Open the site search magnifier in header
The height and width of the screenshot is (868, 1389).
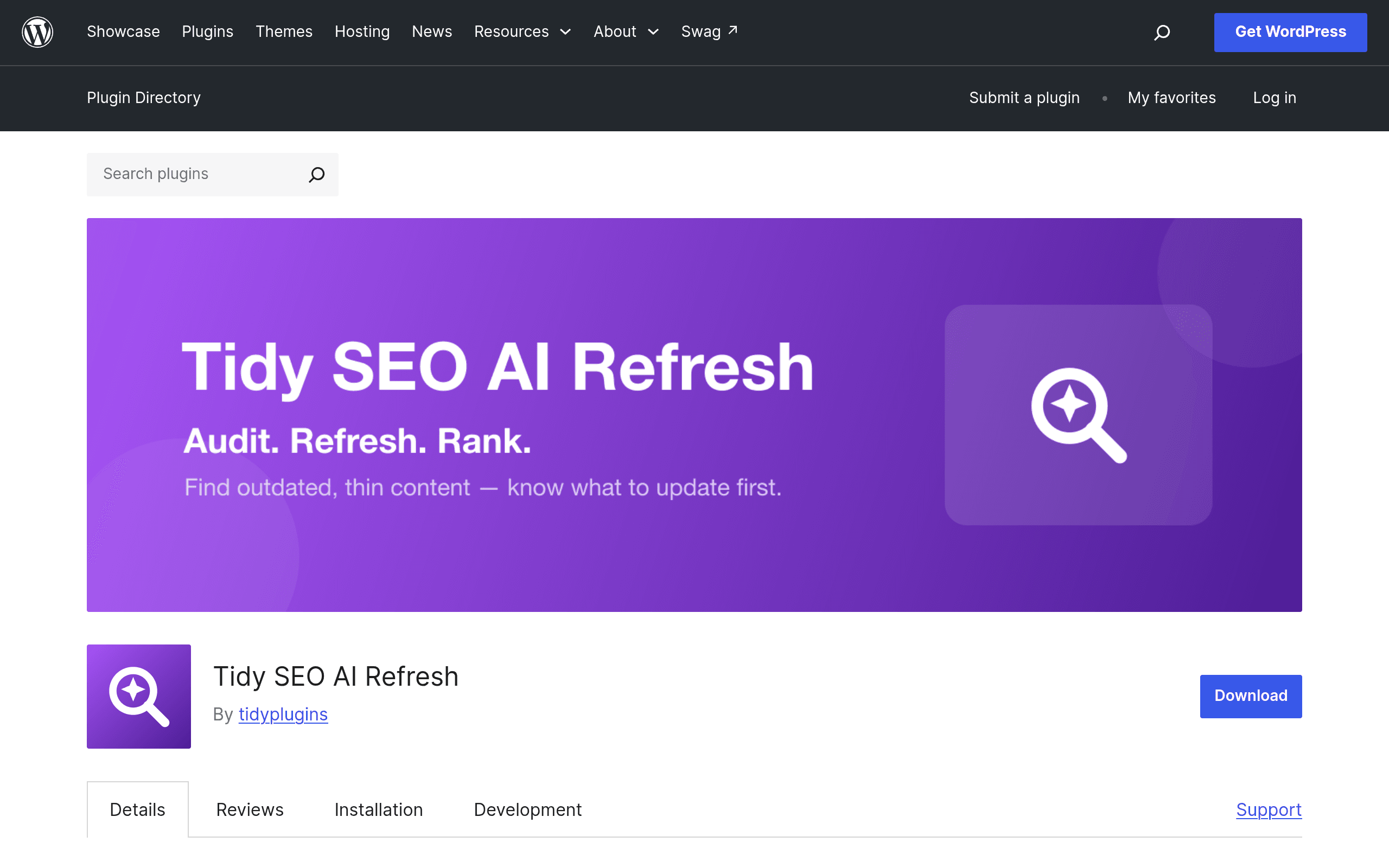coord(1162,32)
